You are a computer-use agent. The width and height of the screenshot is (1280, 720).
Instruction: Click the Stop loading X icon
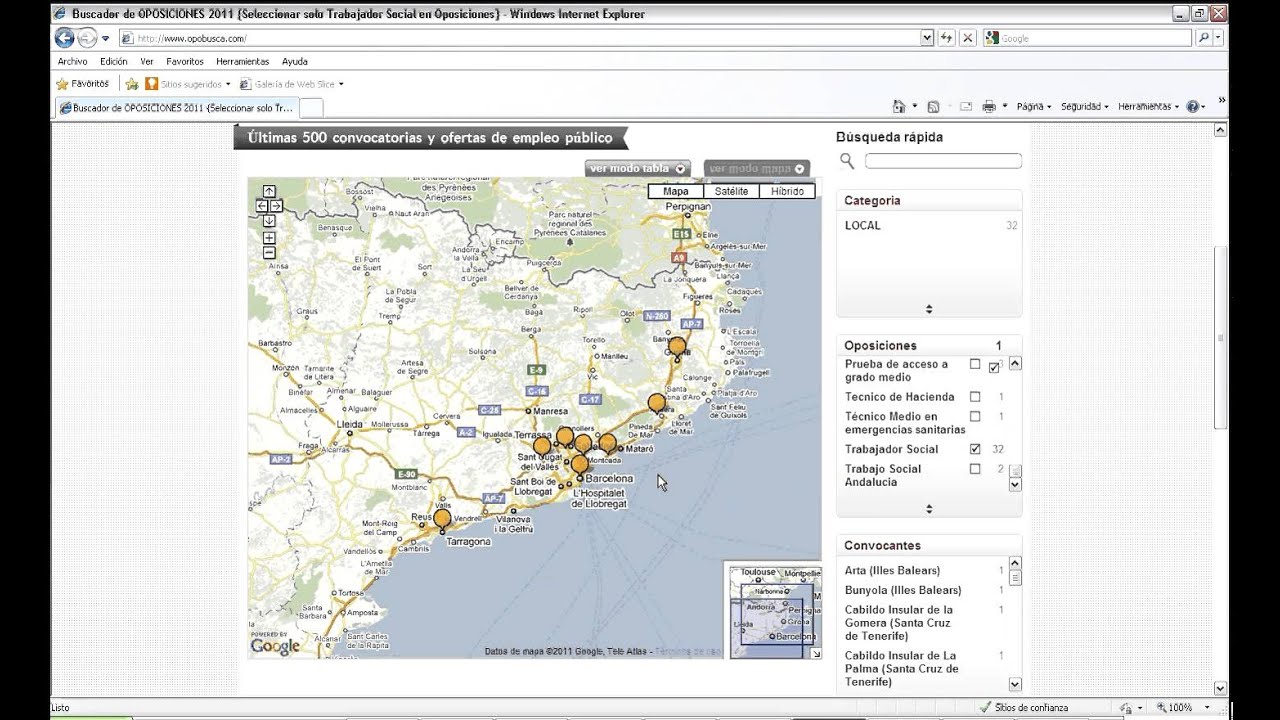(967, 38)
